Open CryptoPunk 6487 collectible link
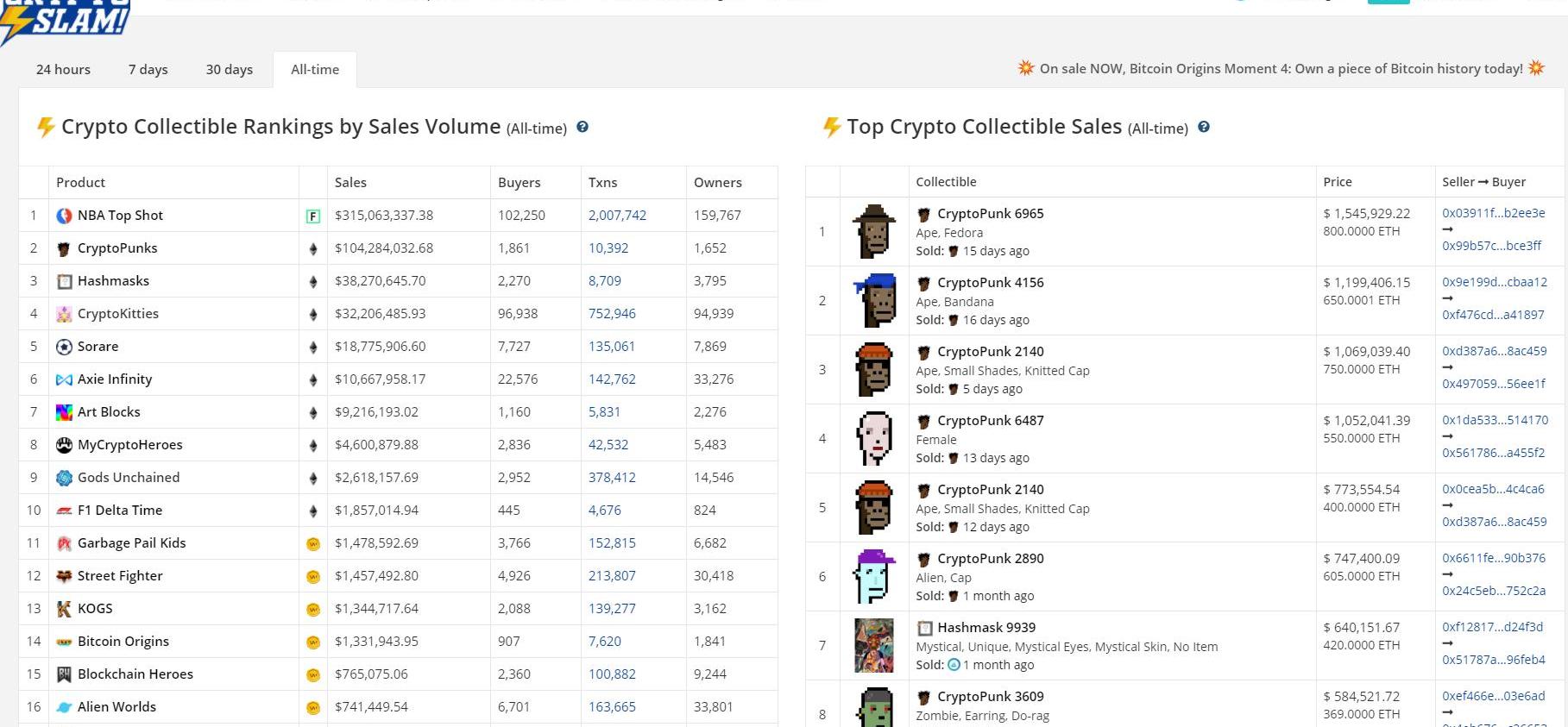 [991, 421]
